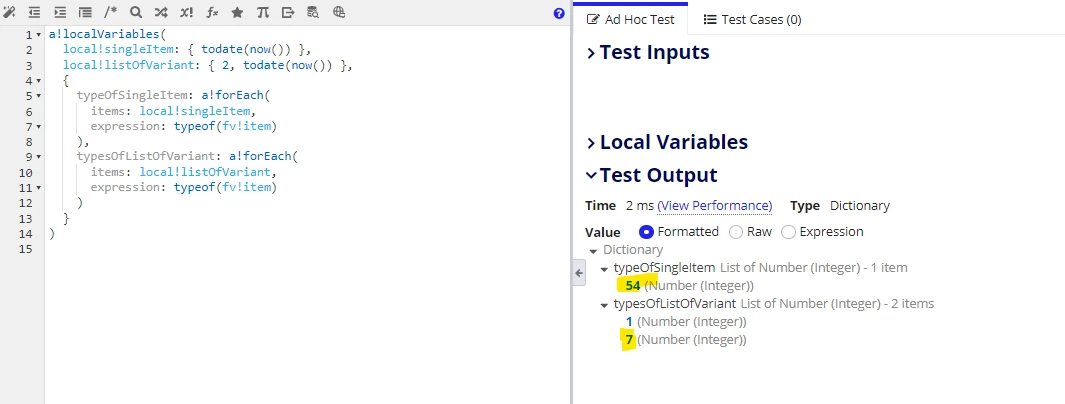Image resolution: width=1065 pixels, height=404 pixels.
Task: Click a!localVariables in line 1
Action: [x=103, y=34]
